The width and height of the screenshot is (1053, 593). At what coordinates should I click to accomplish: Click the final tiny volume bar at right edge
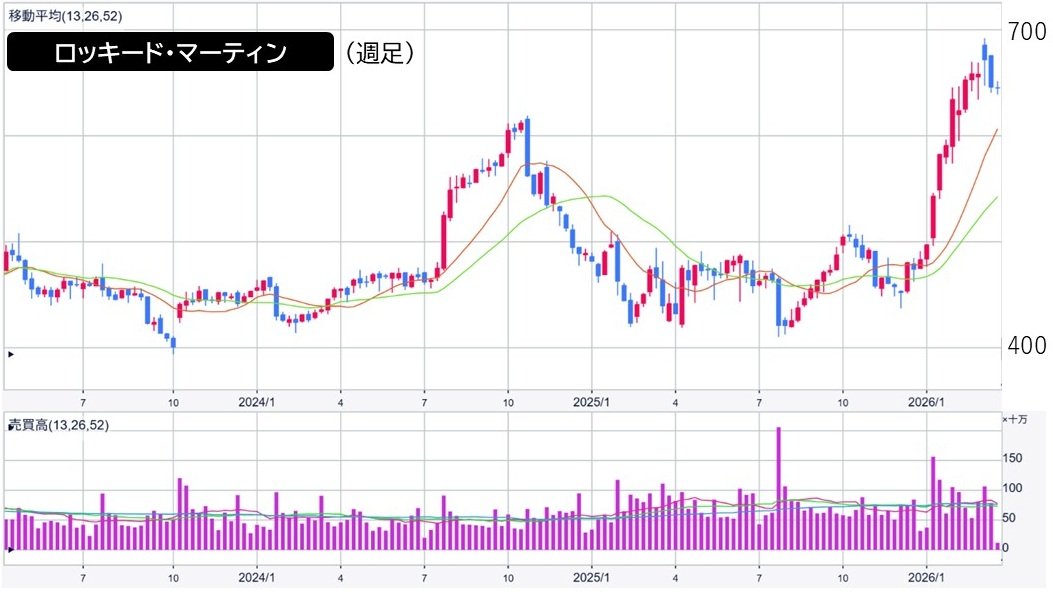(997, 546)
